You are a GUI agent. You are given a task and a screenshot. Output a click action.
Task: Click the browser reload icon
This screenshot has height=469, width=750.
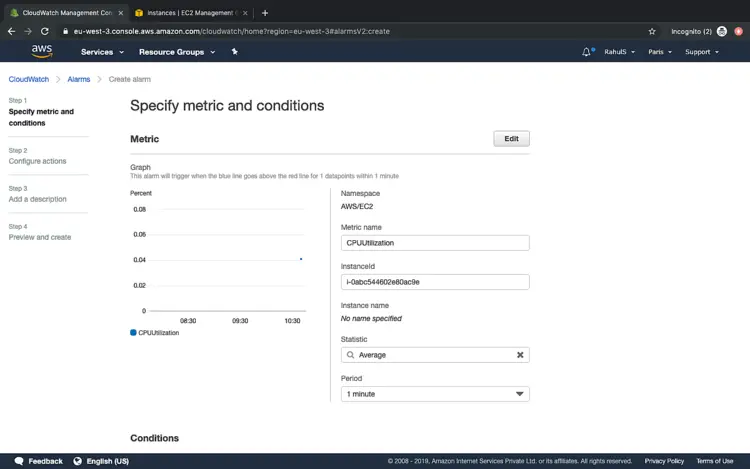[45, 31]
